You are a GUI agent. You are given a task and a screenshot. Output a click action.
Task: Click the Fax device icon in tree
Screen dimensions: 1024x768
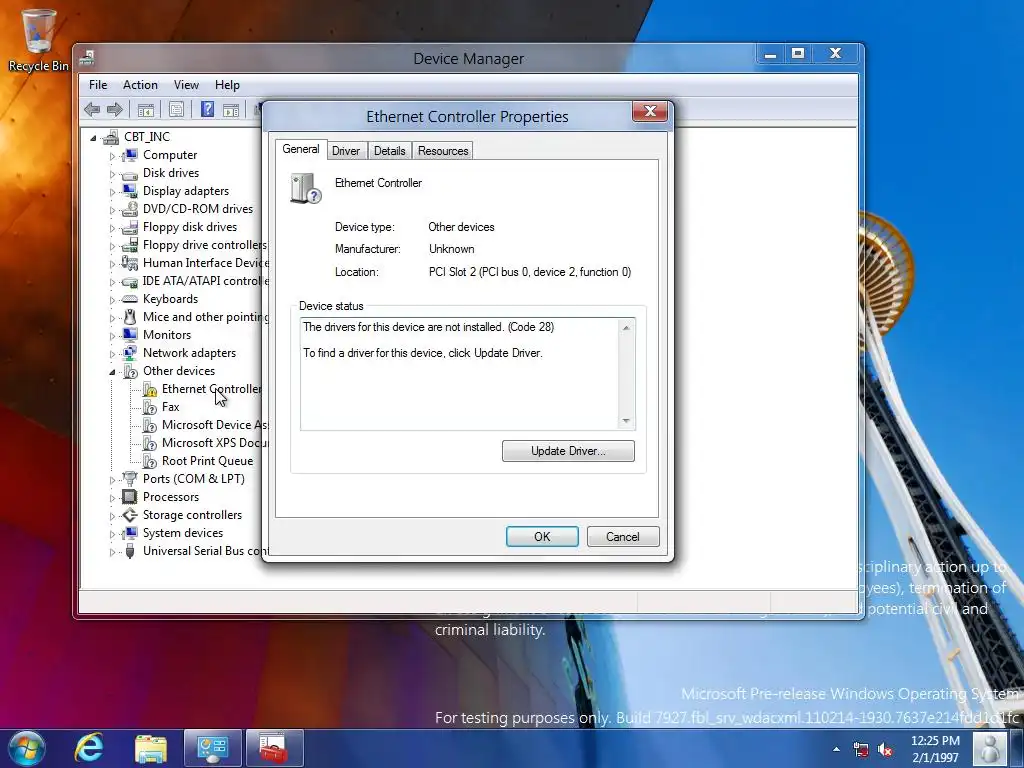(150, 407)
